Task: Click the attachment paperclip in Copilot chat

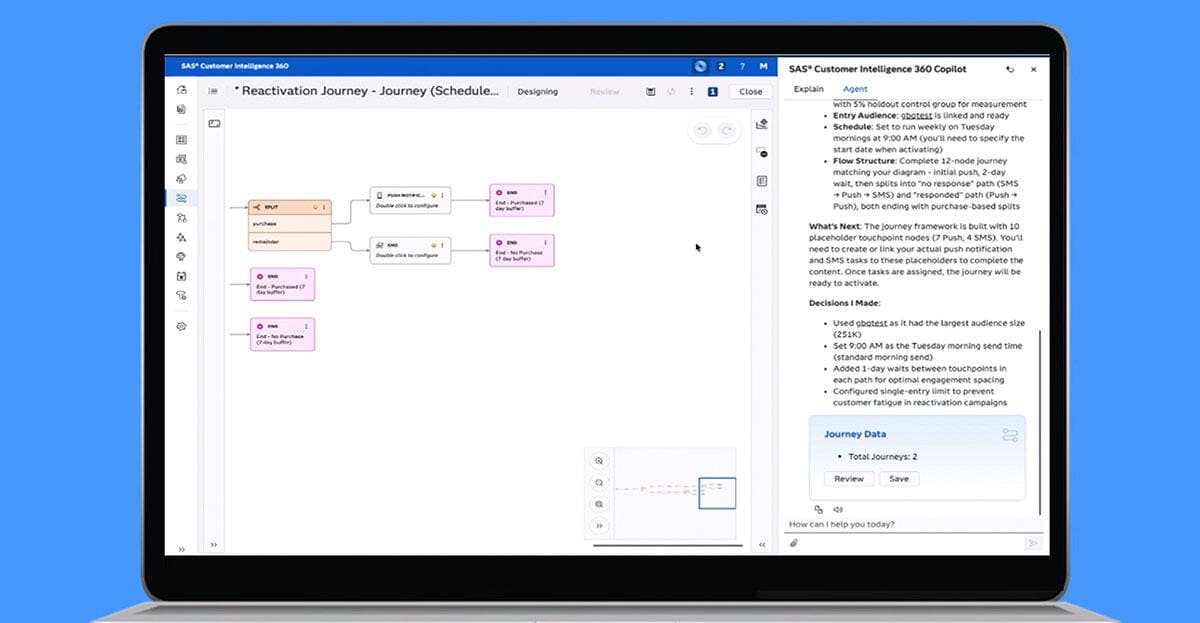Action: tap(794, 543)
